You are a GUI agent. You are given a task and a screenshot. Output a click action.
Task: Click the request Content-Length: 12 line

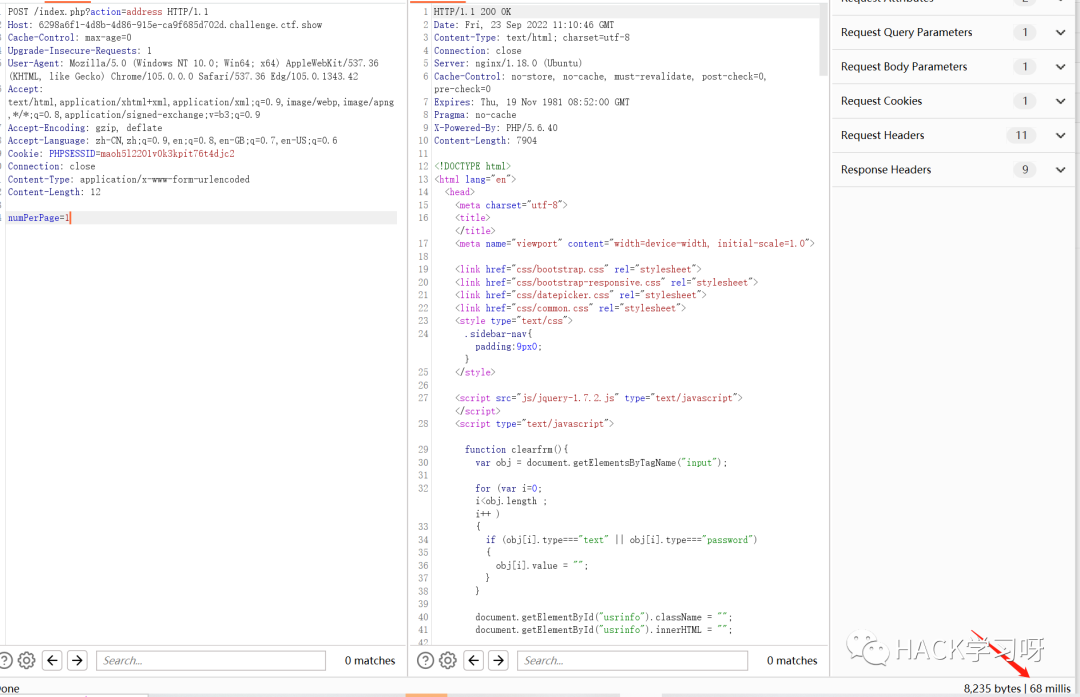coord(54,192)
